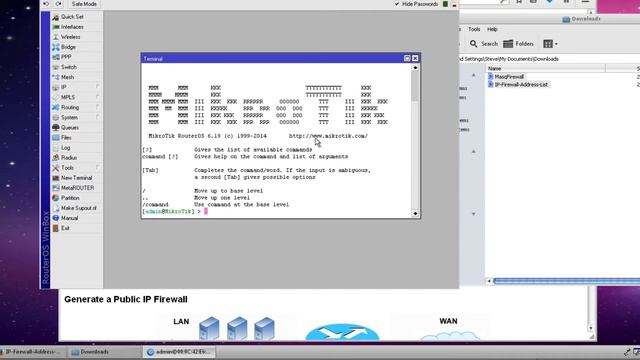The image size is (640, 360).
Task: Expand the IP submenu arrow
Action: click(98, 87)
